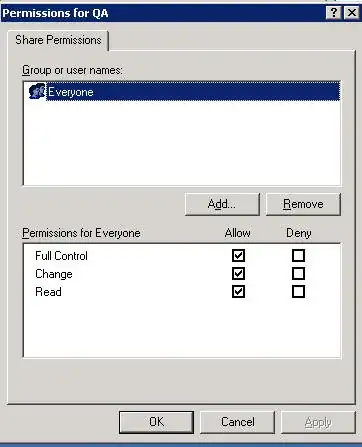
Task: Click the greyed-out Apply button
Action: (318, 422)
